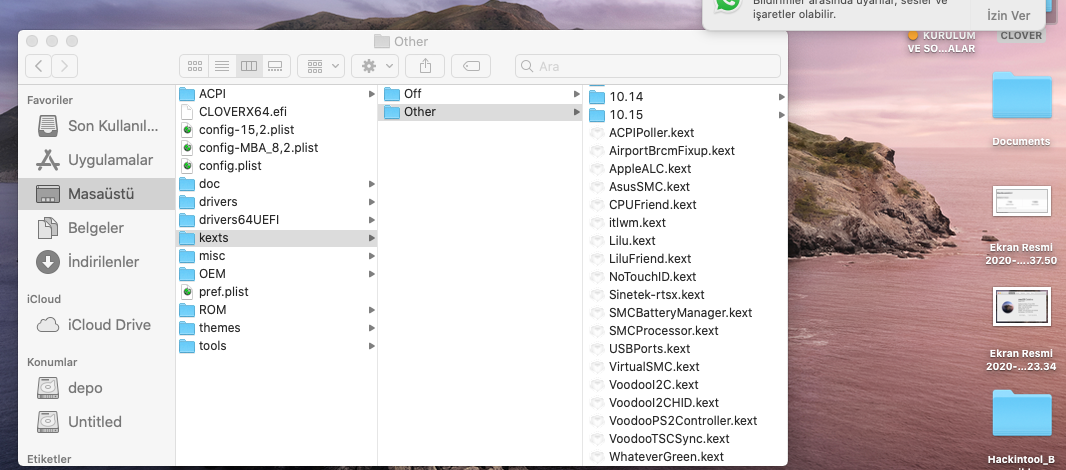The height and width of the screenshot is (470, 1066).
Task: Switch to icon view in Finder toolbar
Action: [x=195, y=66]
